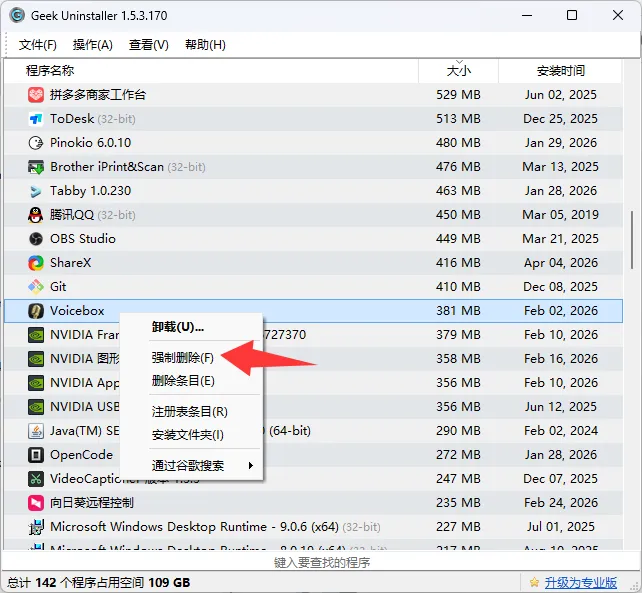Choose 注册表条目(R) from context menu
The image size is (642, 593).
tap(191, 412)
